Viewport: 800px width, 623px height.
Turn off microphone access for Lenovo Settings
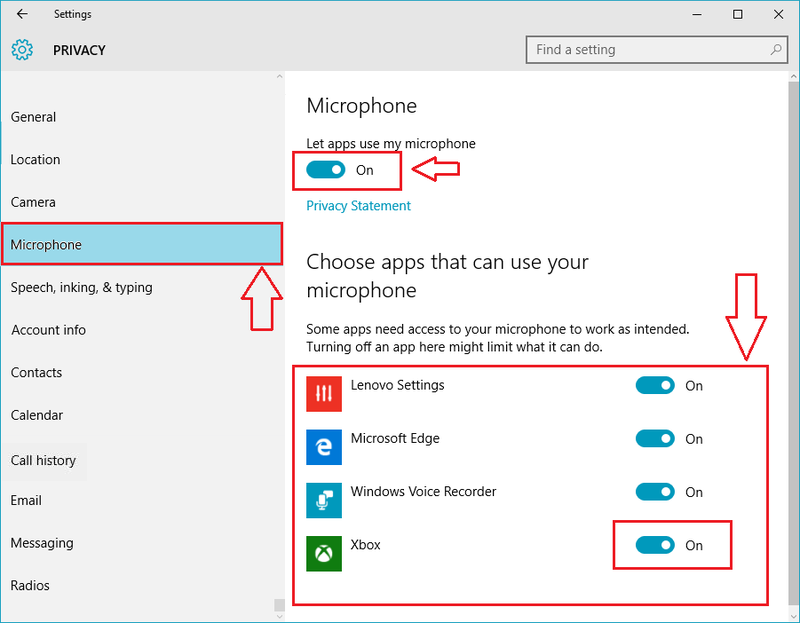pos(655,386)
